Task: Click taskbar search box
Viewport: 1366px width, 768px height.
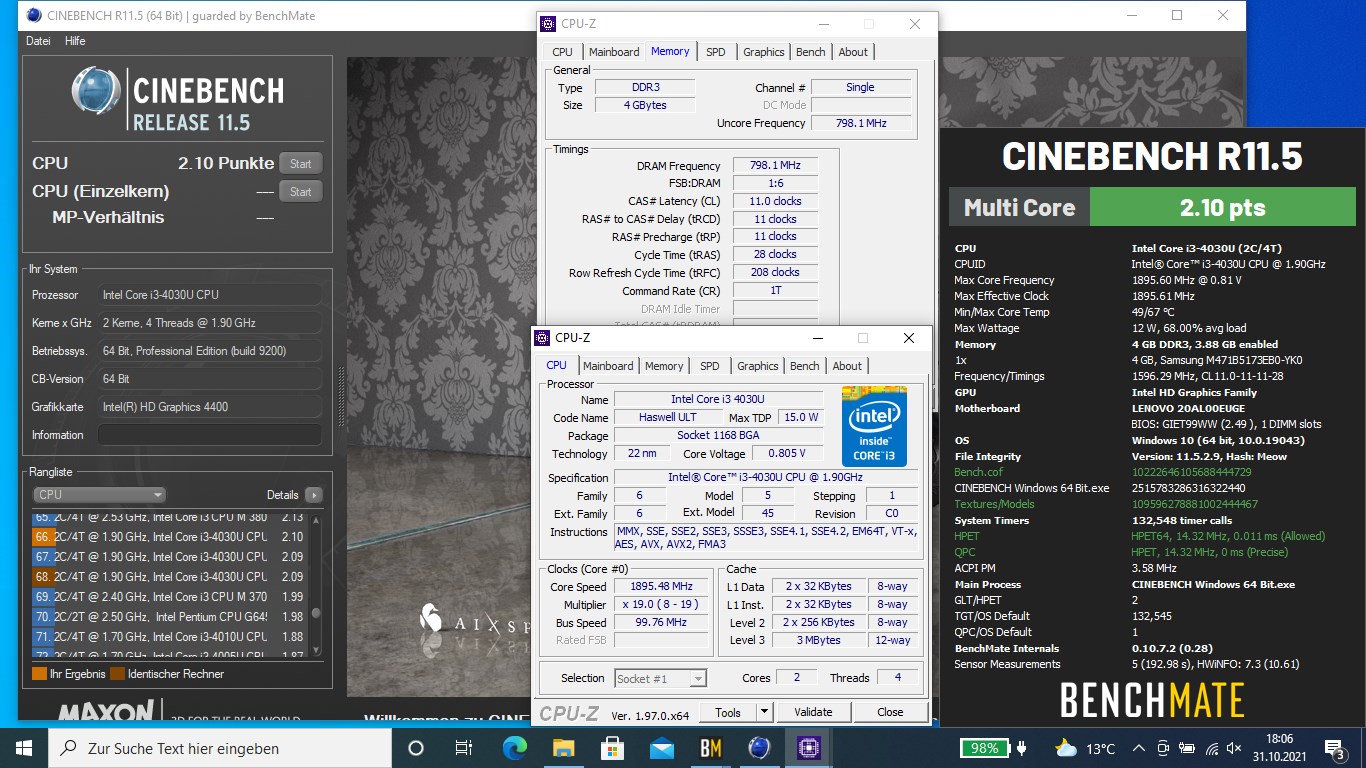Action: click(220, 748)
